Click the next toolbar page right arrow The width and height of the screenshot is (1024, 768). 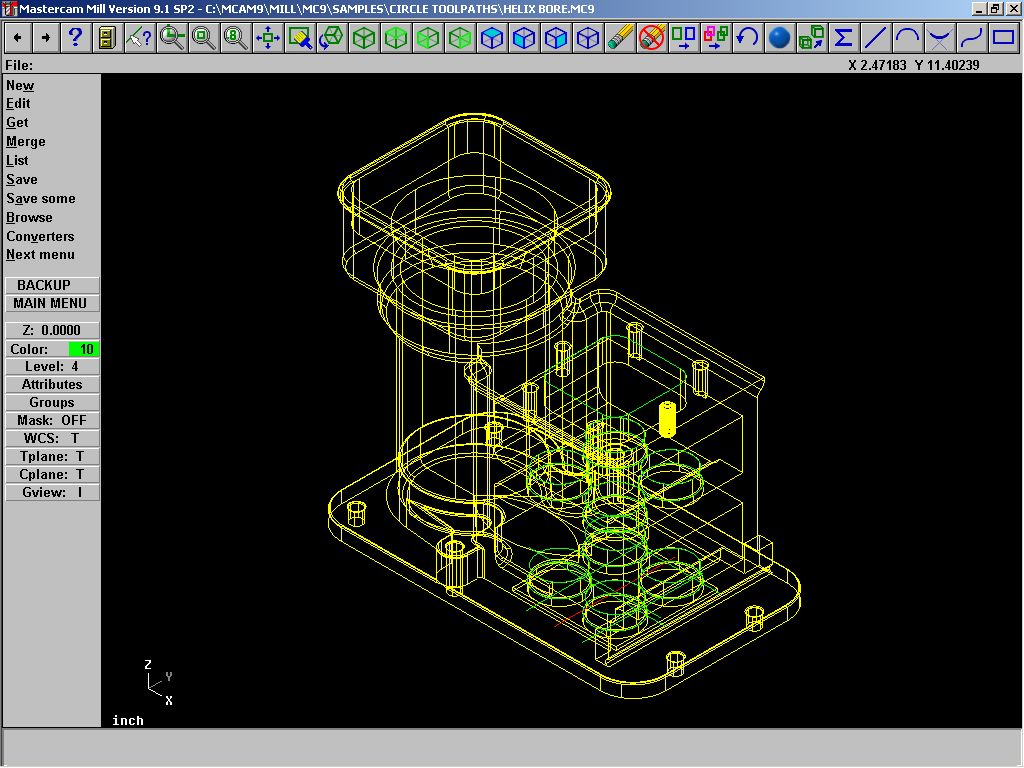[x=46, y=38]
